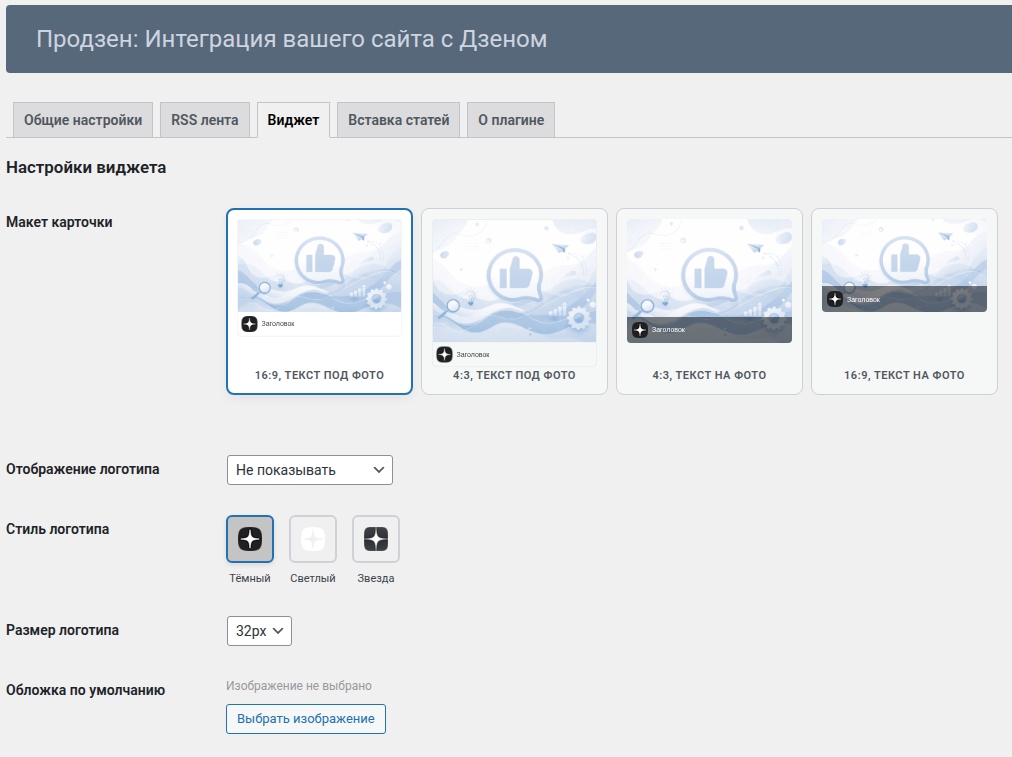Image resolution: width=1012 pixels, height=757 pixels.
Task: Open the 'О плагине' tab
Action: 511,120
